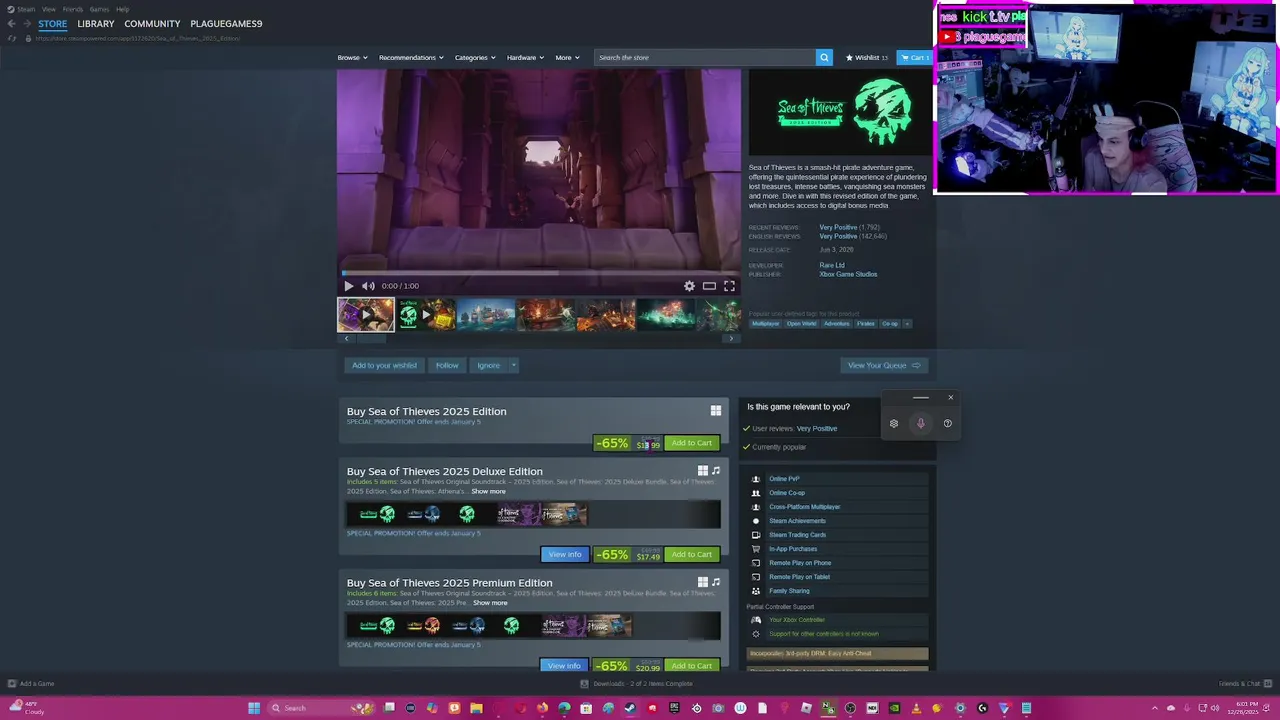This screenshot has height=720, width=1280.
Task: Expand more tags with plus button
Action: tap(907, 324)
